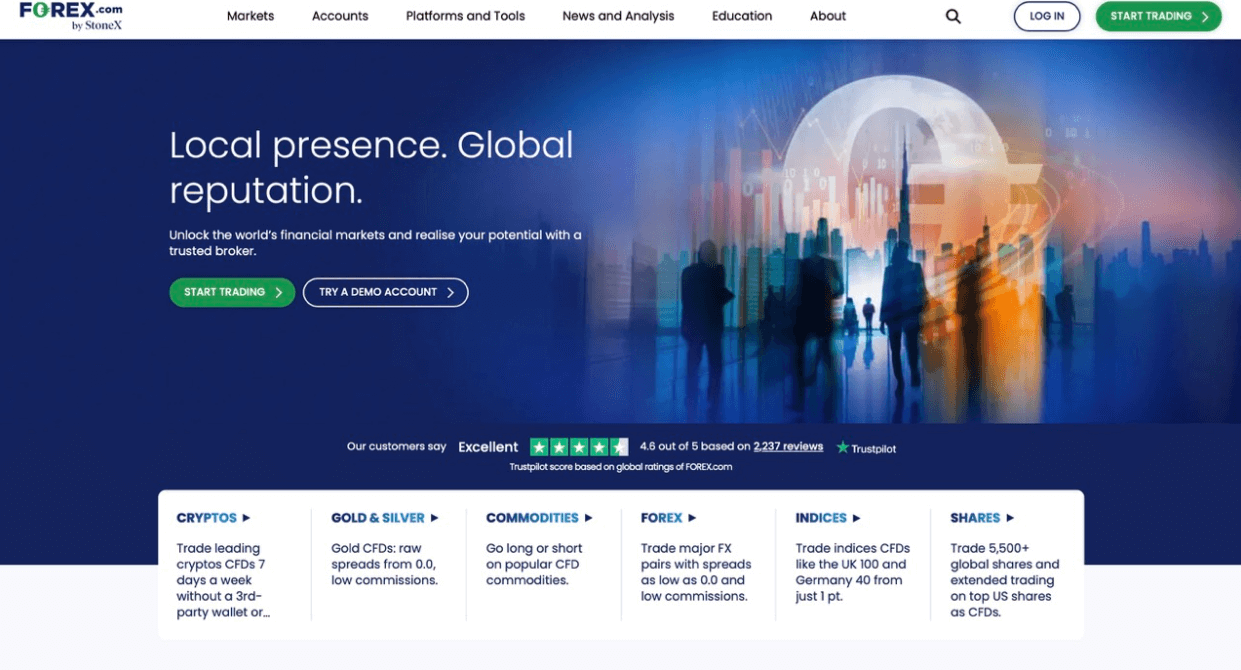
Task: Click 'Trade leading cryptos CFDs' description
Action: 224,580
